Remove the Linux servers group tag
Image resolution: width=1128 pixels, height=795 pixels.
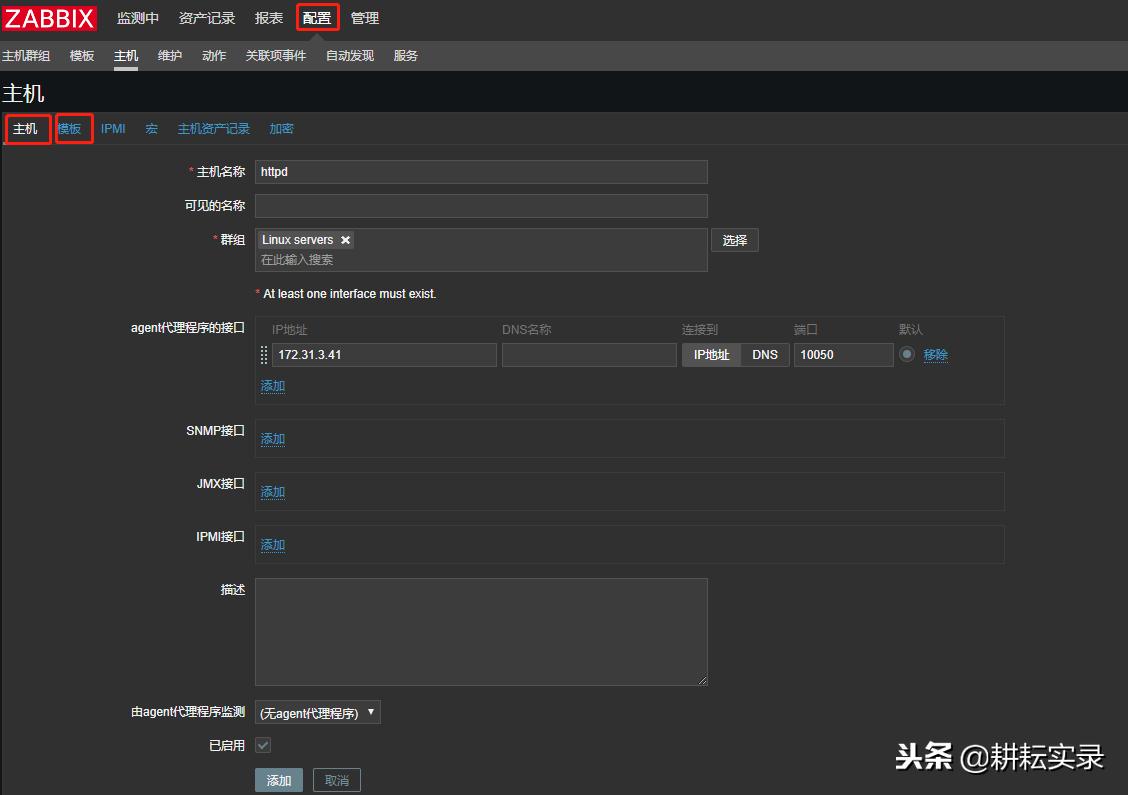pyautogui.click(x=345, y=240)
